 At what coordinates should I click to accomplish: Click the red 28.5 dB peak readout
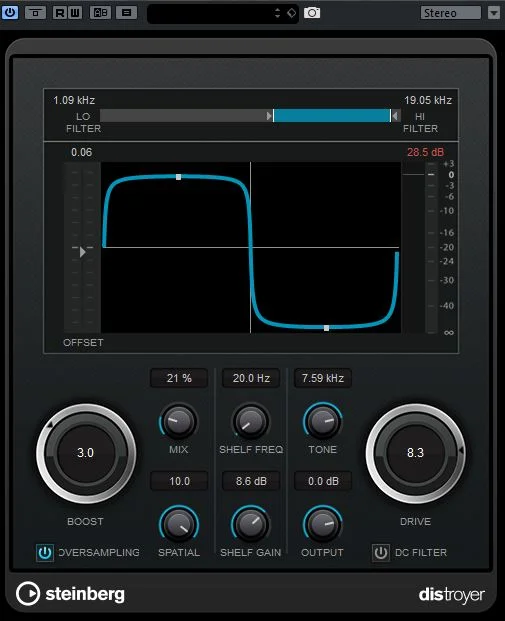tap(425, 152)
